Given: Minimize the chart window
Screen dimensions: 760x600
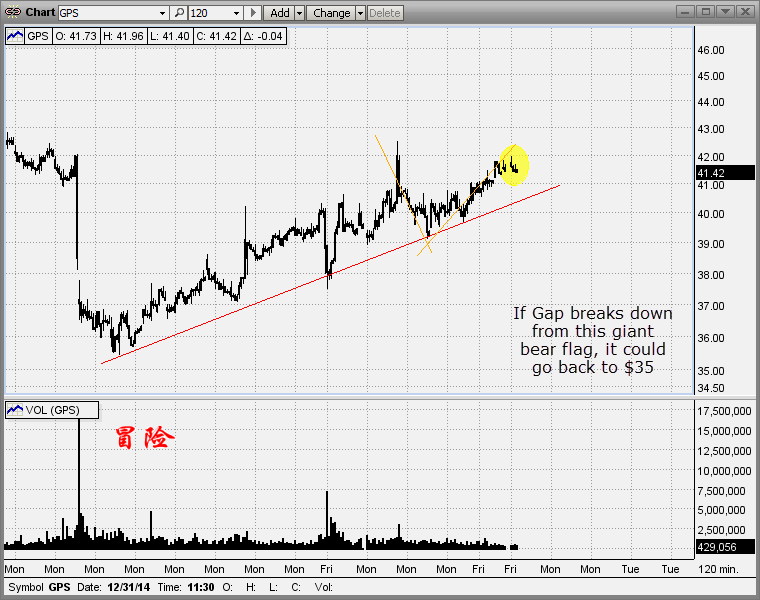Looking at the screenshot, I should [685, 12].
